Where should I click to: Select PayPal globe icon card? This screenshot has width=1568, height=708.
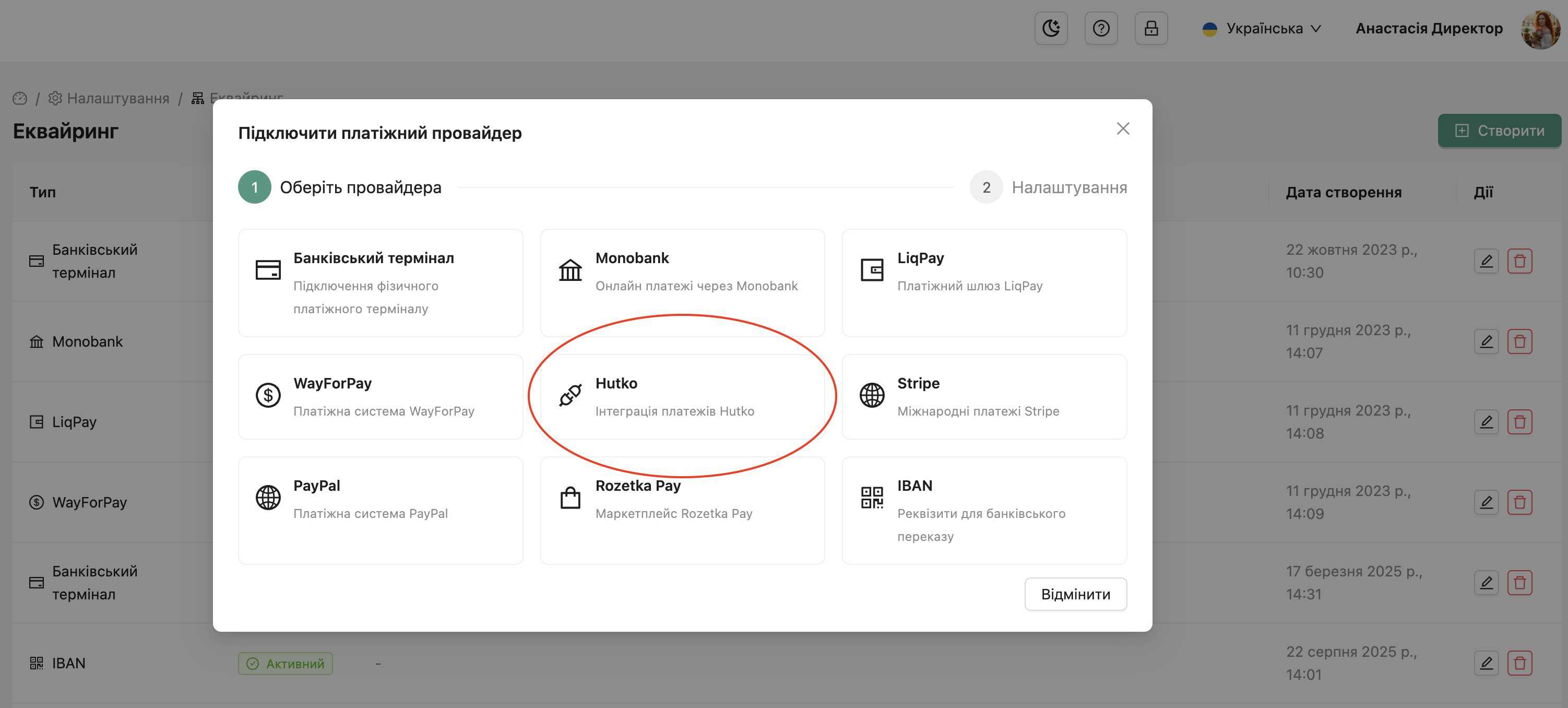(268, 498)
